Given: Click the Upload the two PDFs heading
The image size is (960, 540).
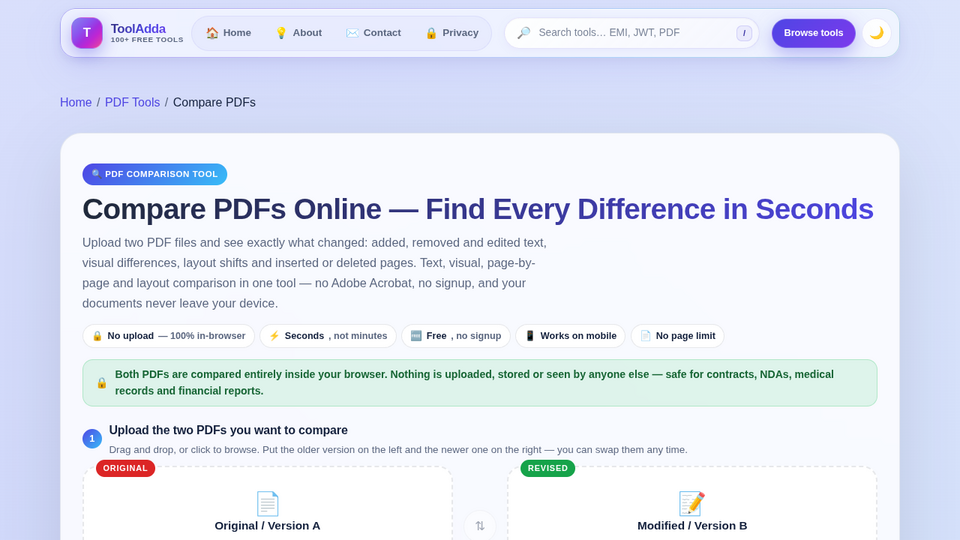Looking at the screenshot, I should coord(228,430).
